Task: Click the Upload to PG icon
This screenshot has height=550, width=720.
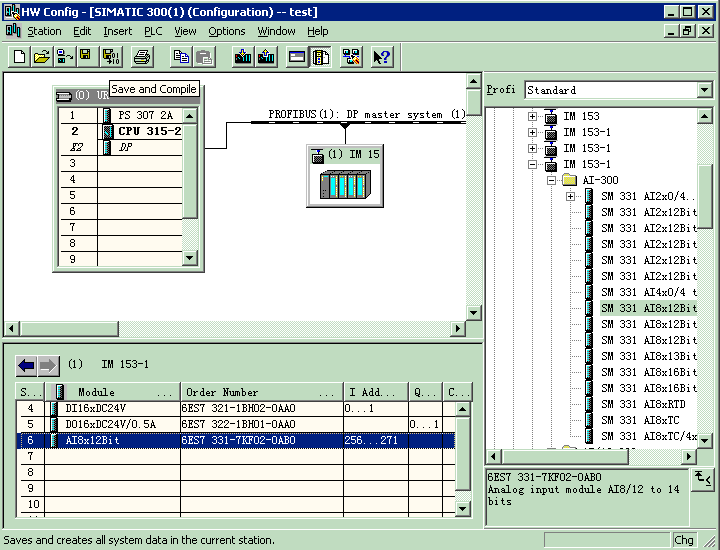Action: [265, 57]
